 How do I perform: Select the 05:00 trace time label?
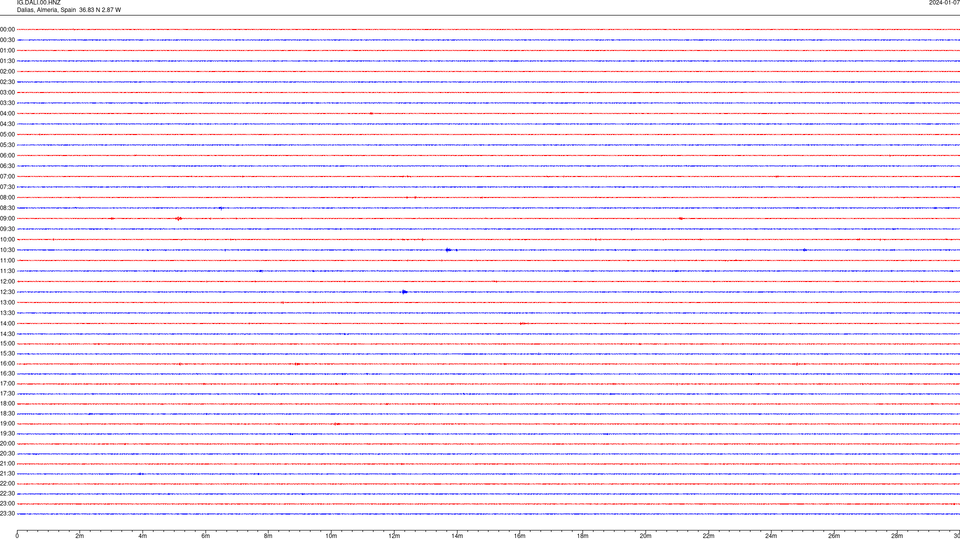7,135
